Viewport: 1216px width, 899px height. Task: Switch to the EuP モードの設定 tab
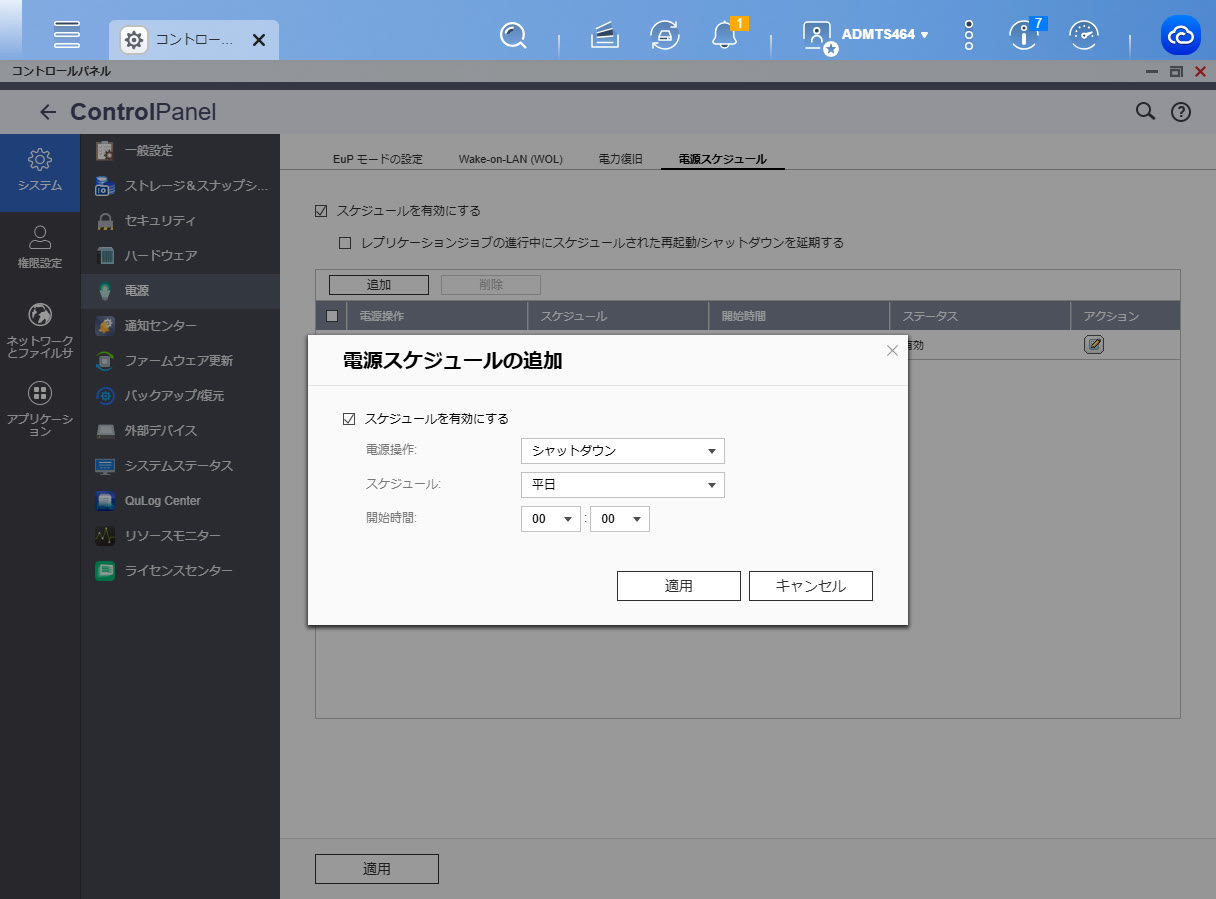click(378, 159)
